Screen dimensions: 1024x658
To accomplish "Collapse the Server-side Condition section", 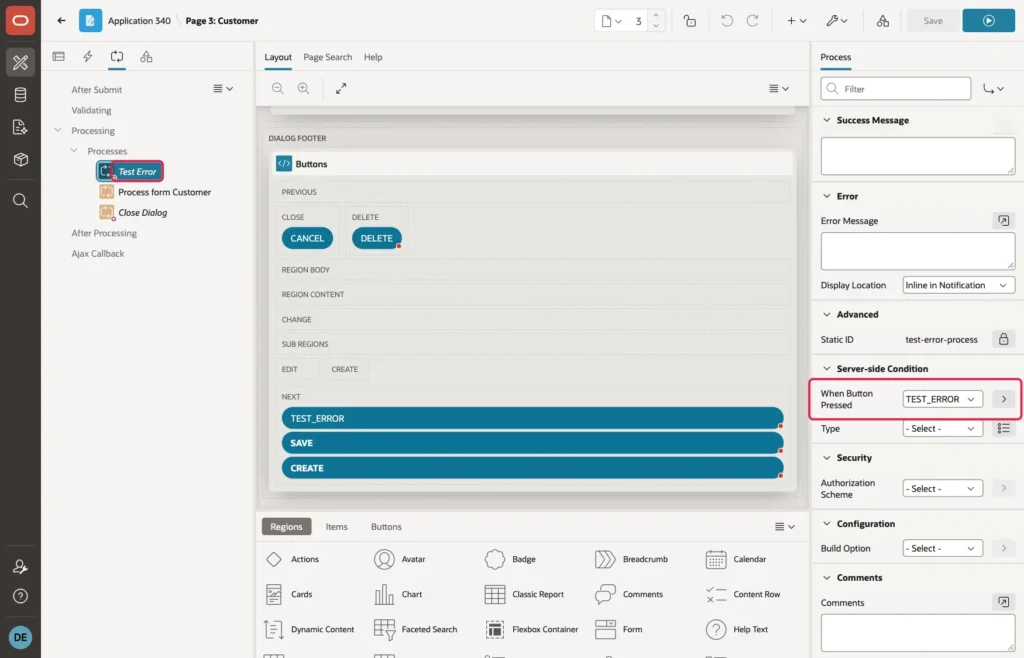I will coord(827,369).
